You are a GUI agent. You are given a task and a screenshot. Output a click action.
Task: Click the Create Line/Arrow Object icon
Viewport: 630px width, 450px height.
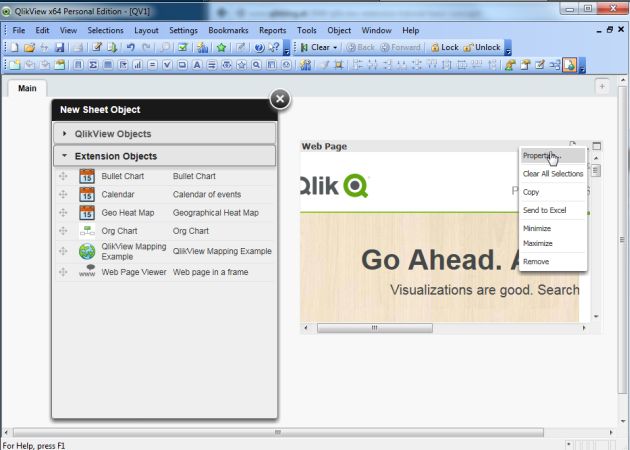click(x=212, y=65)
